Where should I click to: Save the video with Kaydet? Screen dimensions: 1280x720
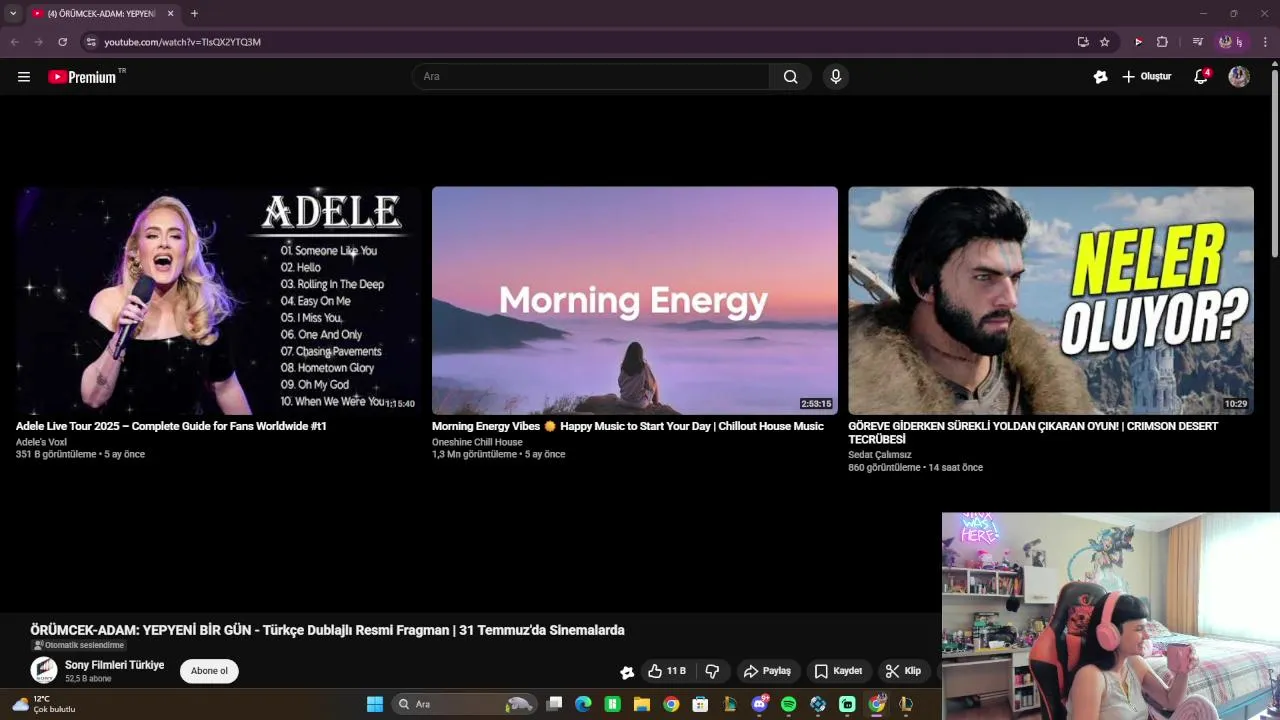tap(838, 671)
